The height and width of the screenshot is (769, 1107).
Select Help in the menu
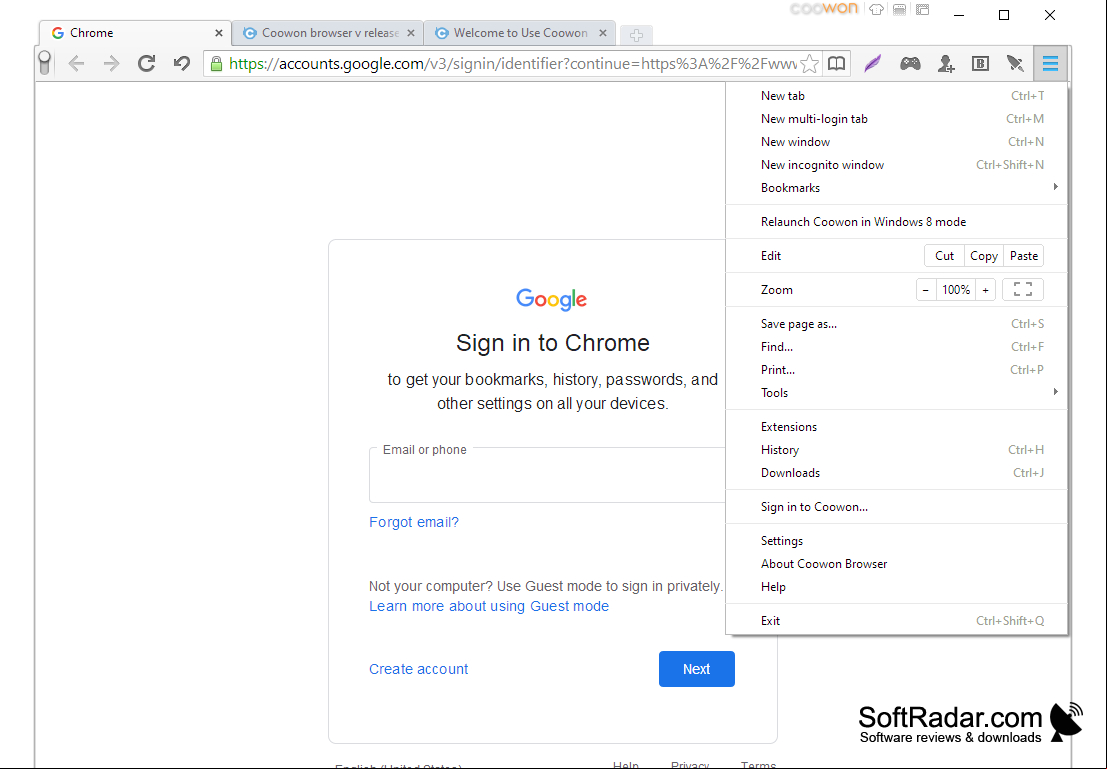897,587
